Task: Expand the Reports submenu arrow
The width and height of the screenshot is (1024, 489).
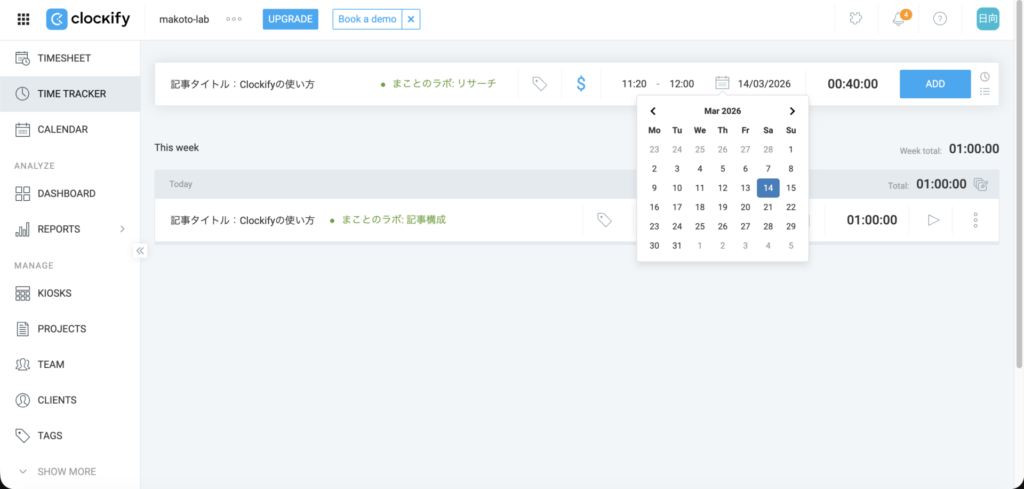Action: point(123,229)
